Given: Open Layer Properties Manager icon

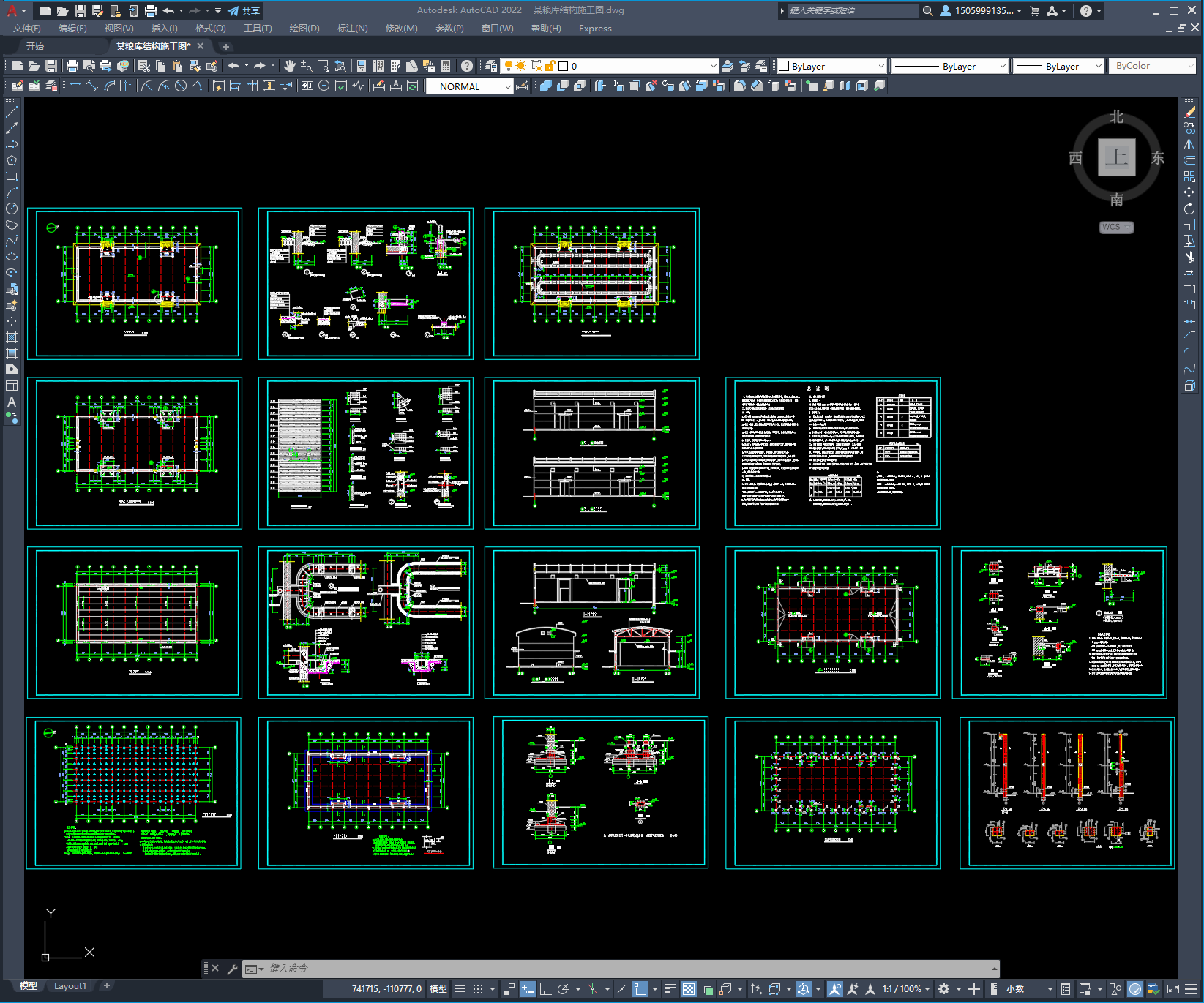Looking at the screenshot, I should tap(490, 66).
